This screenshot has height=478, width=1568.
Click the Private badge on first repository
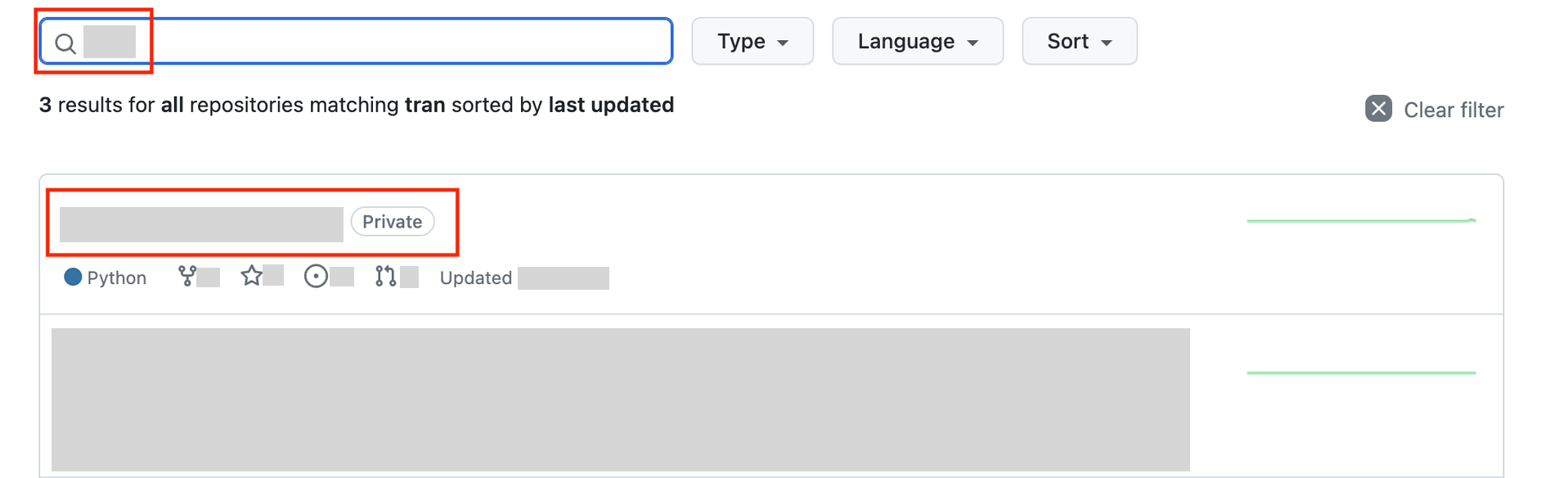tap(392, 222)
